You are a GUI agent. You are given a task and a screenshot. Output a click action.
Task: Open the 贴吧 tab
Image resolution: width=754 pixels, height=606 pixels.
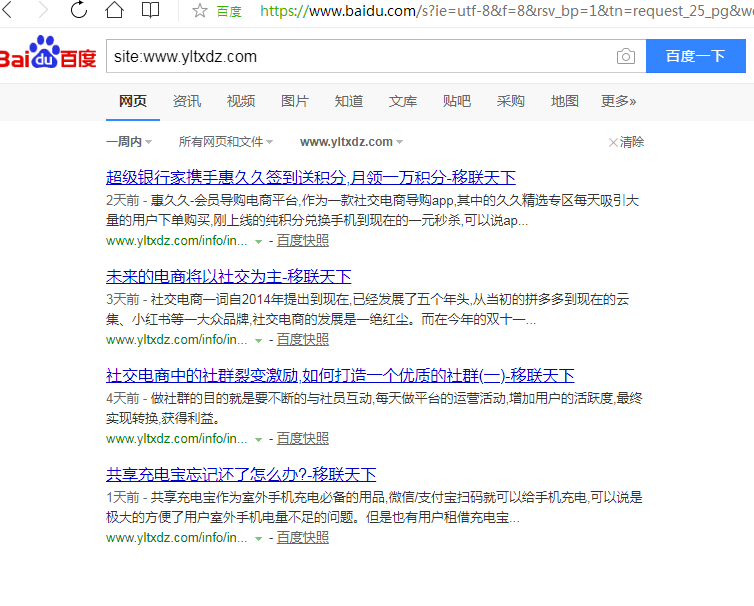tap(457, 101)
